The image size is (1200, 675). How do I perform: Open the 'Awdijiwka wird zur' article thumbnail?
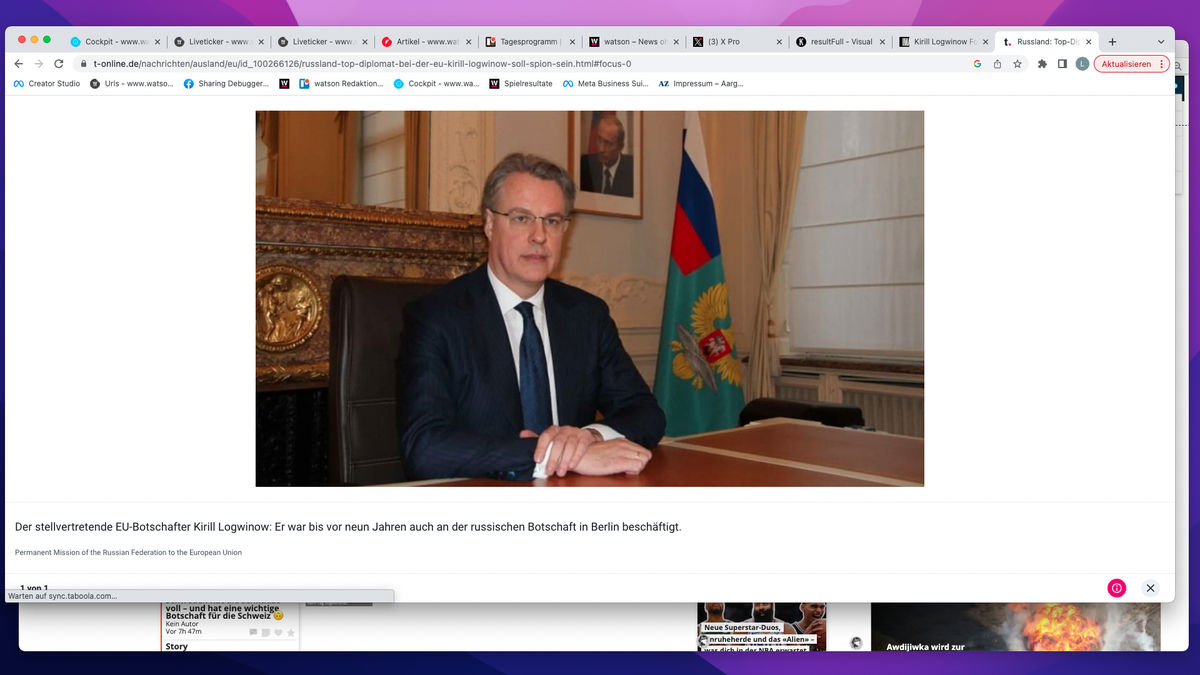(1015, 626)
